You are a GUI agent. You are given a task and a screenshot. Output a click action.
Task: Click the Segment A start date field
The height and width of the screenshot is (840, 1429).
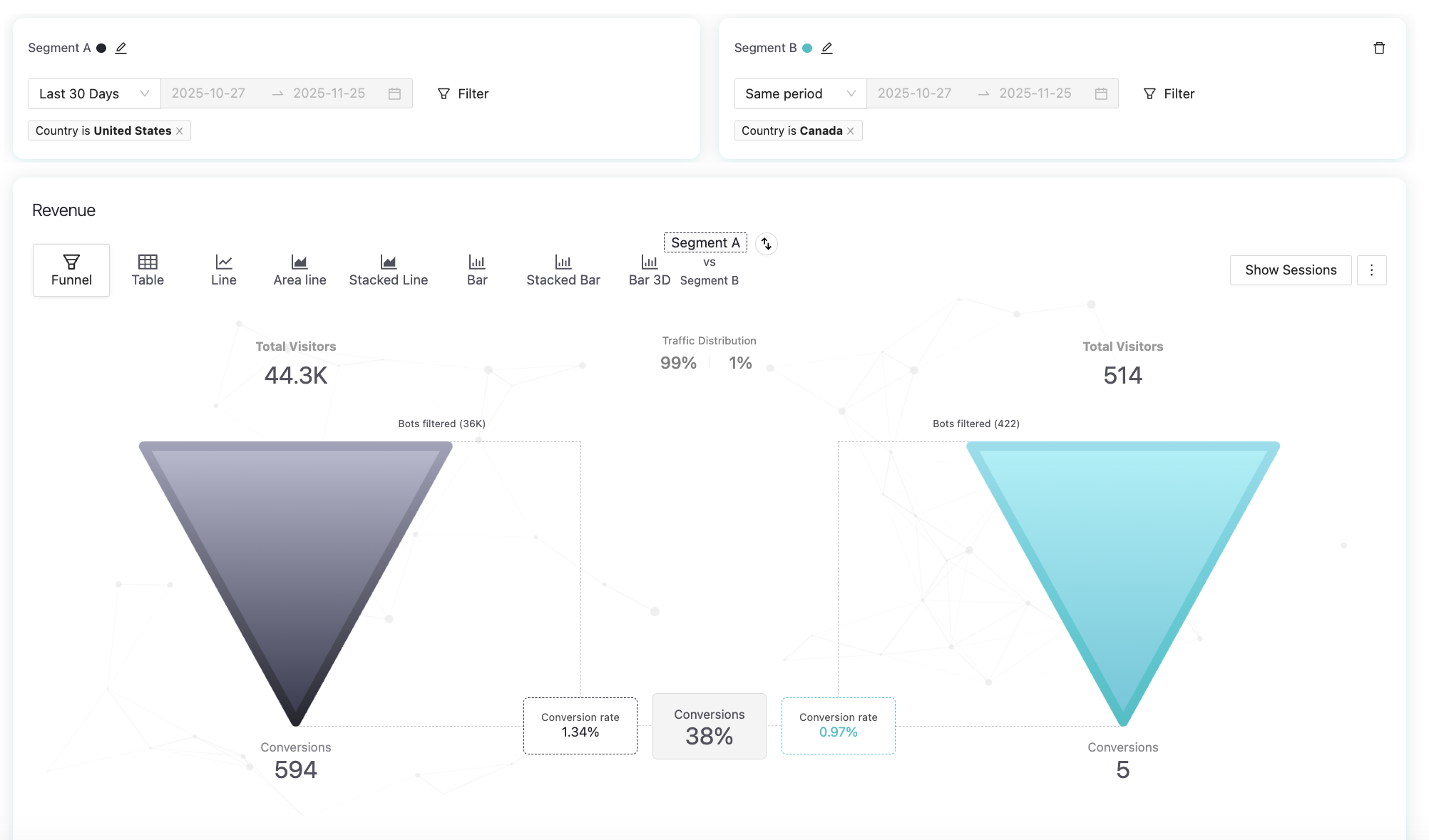pyautogui.click(x=208, y=93)
